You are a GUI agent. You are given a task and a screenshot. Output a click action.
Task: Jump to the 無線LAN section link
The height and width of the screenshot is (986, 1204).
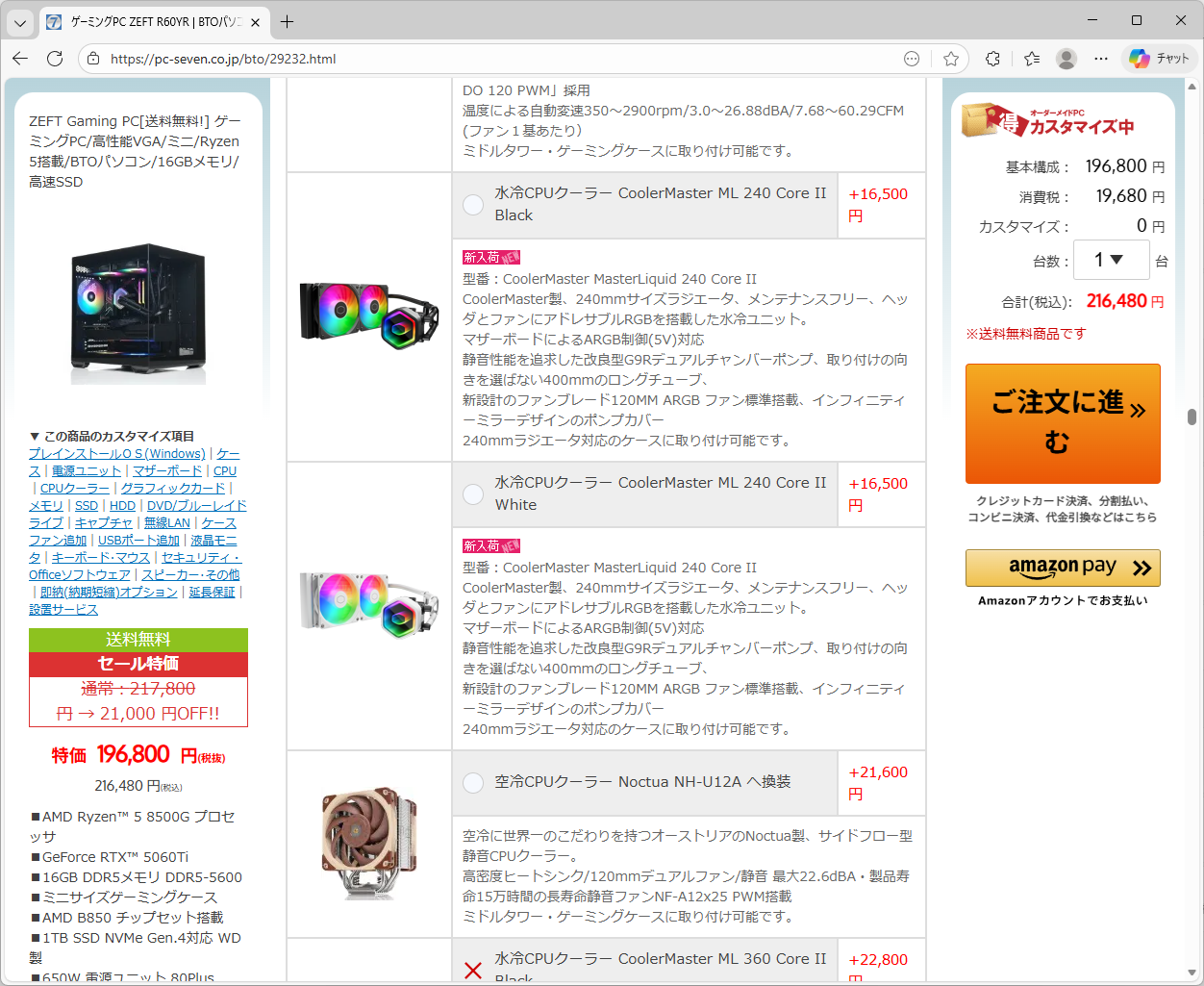click(167, 523)
